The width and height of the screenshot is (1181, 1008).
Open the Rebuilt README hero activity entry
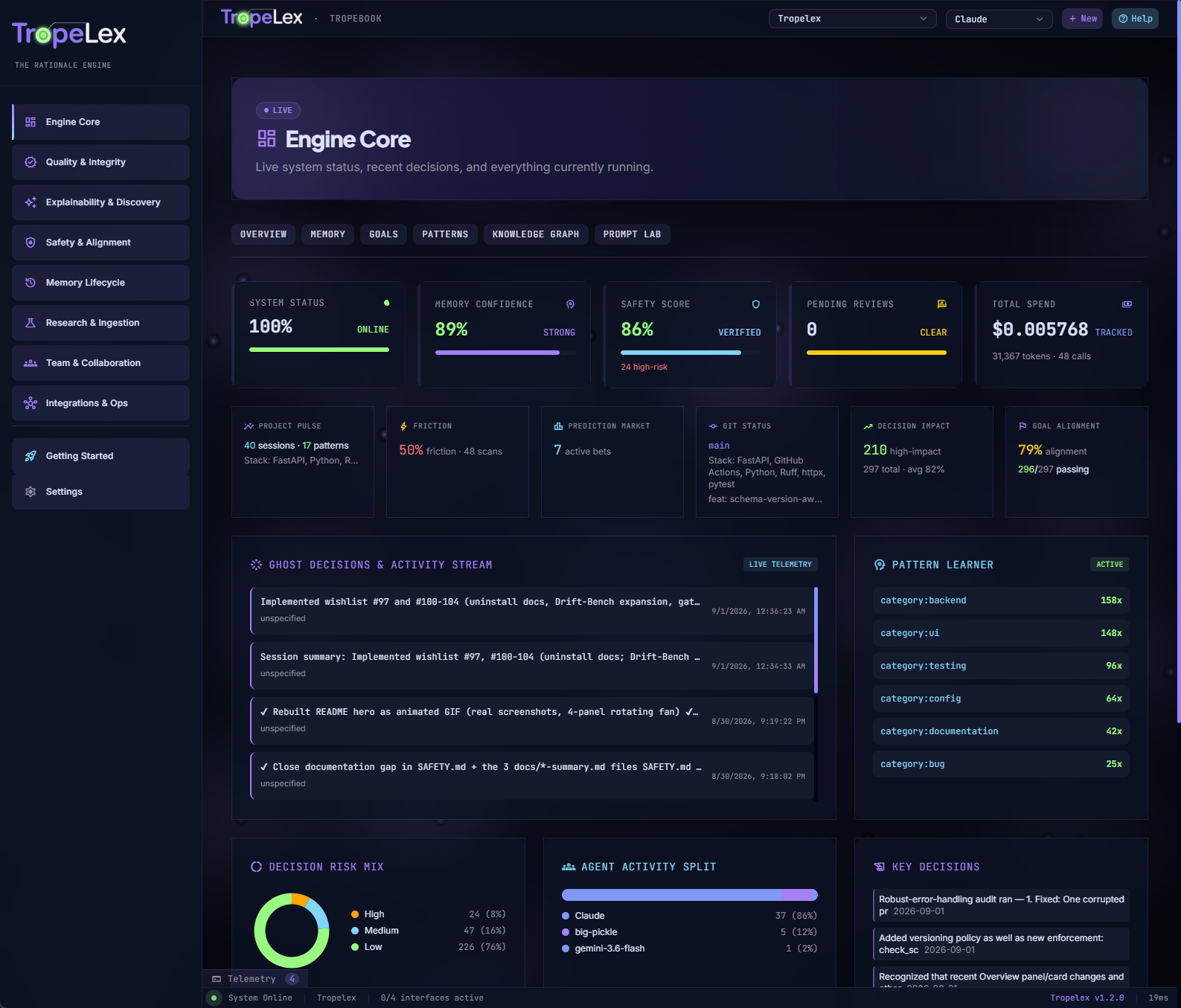click(533, 721)
